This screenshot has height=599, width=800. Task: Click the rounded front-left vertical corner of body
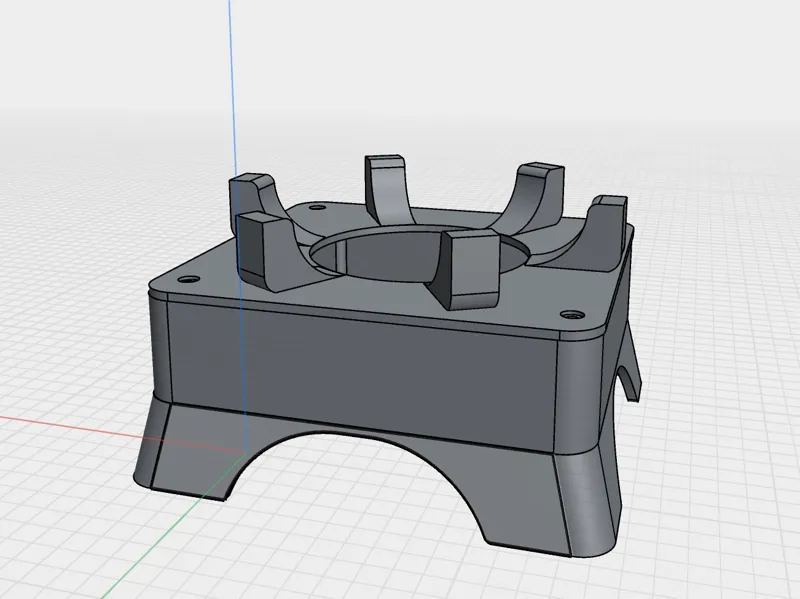coord(159,347)
